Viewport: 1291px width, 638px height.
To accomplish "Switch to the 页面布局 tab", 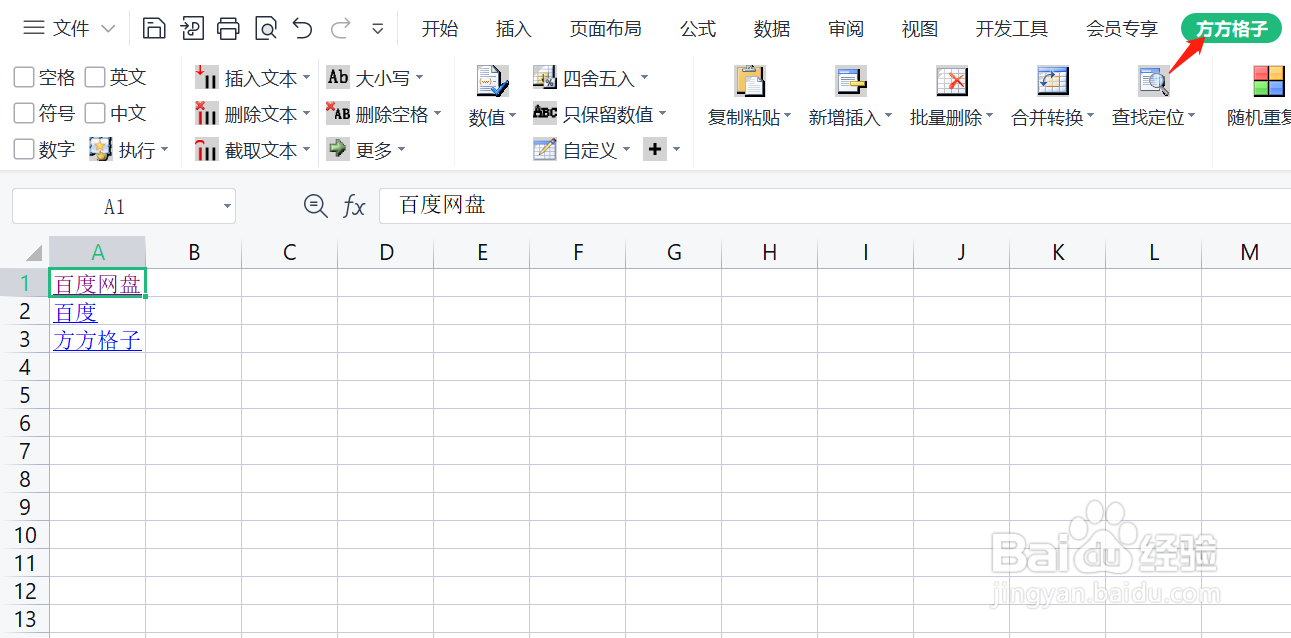I will tap(606, 29).
